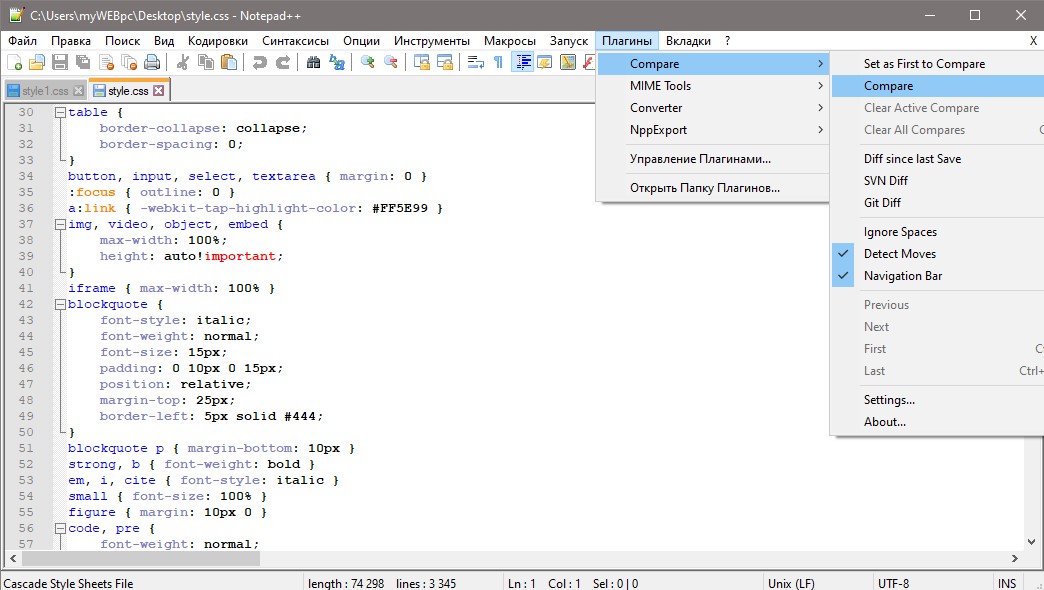Click the Copy toolbar icon

pos(206,63)
